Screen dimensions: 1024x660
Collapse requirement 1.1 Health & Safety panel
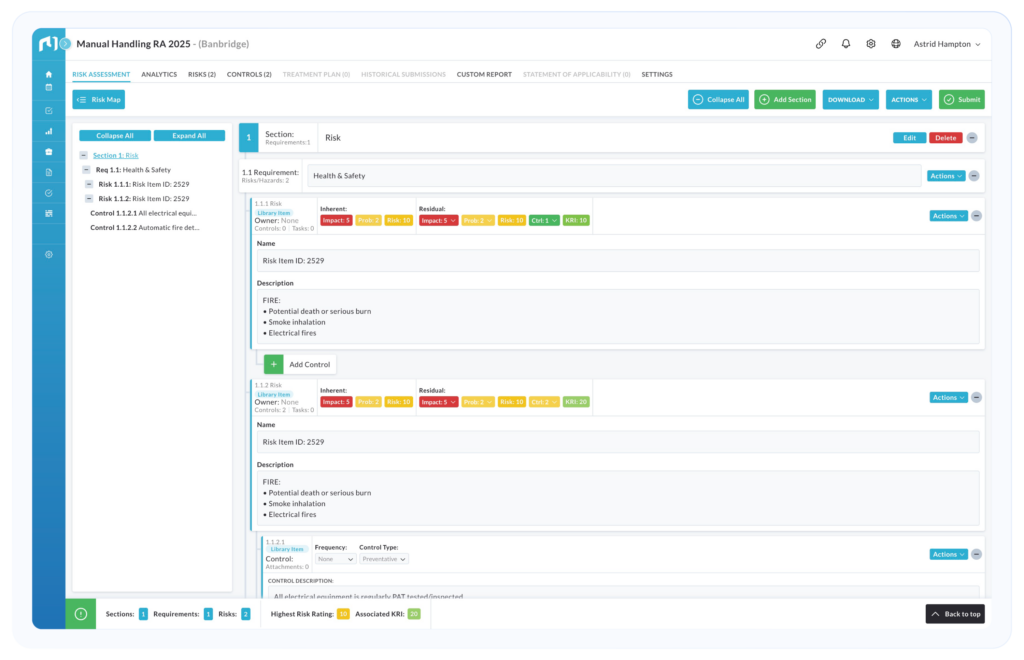[x=974, y=176]
